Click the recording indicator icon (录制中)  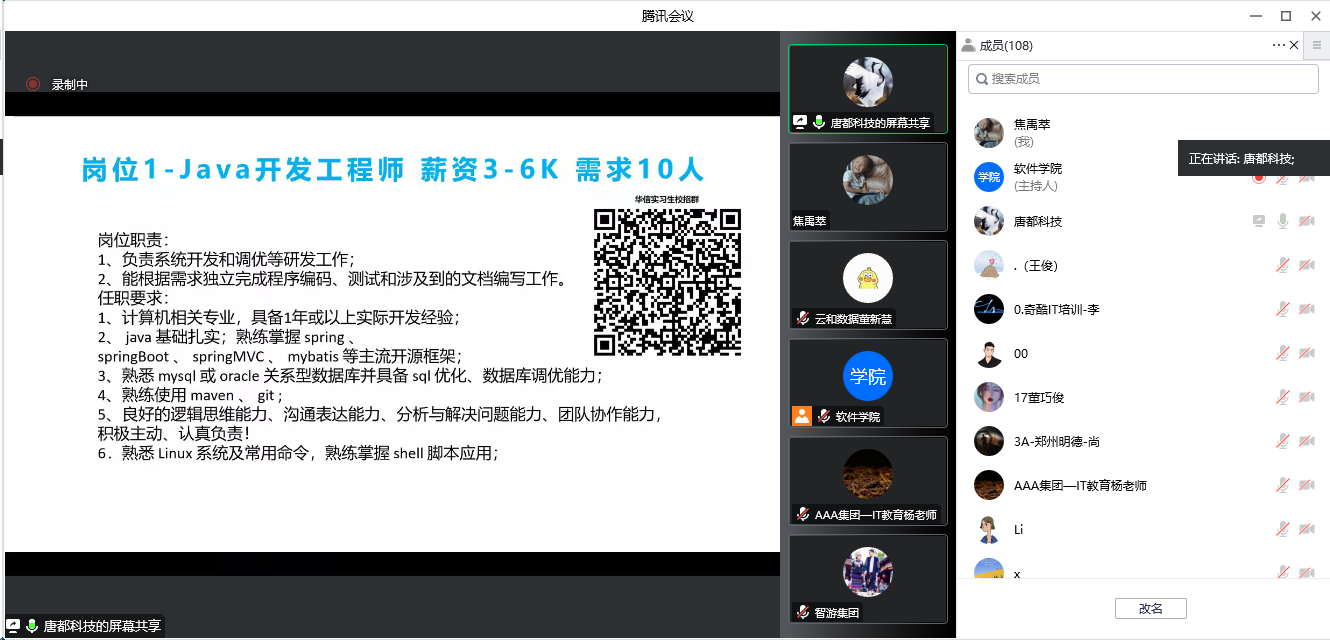(x=33, y=85)
